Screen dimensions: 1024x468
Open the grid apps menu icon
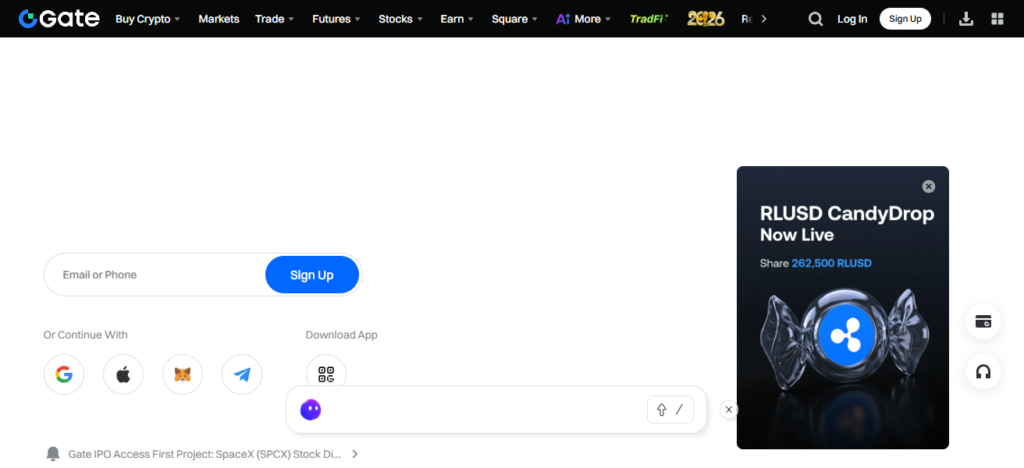(x=997, y=19)
